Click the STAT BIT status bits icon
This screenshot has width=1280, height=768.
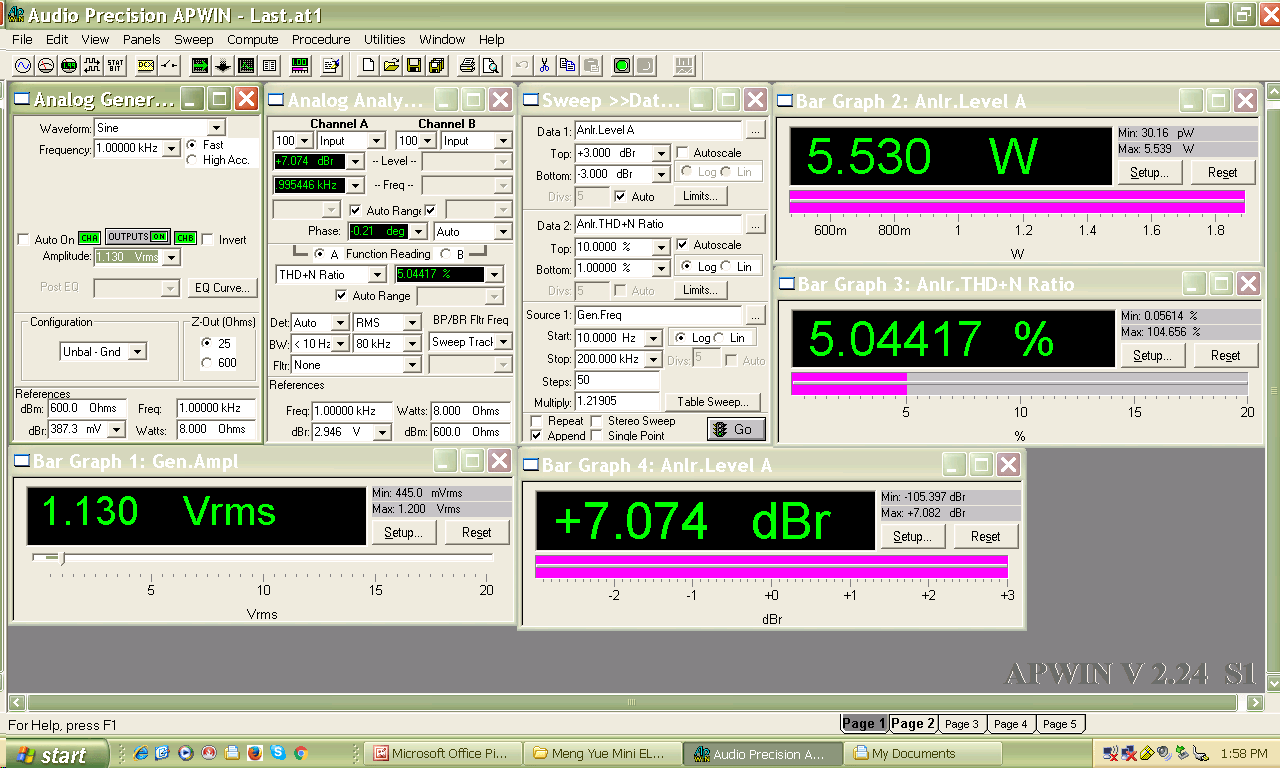pyautogui.click(x=115, y=65)
